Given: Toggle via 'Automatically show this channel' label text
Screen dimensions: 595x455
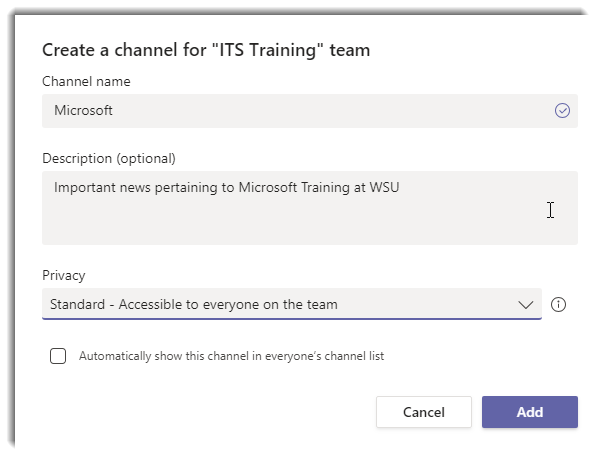Looking at the screenshot, I should pos(231,356).
